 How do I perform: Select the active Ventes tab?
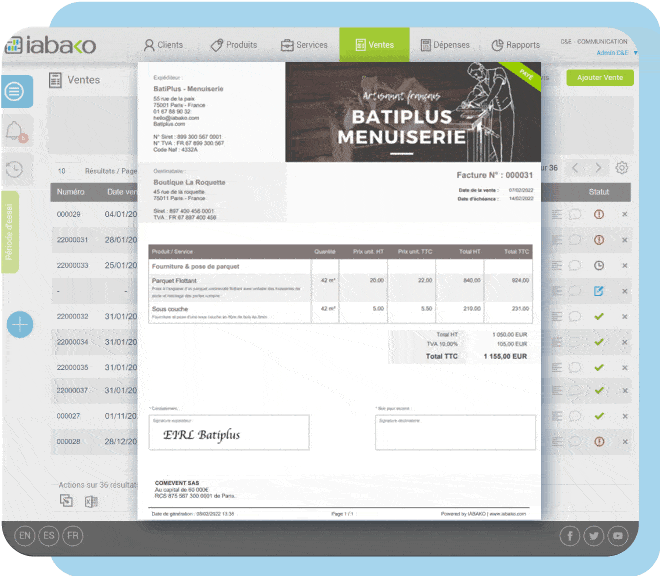point(374,45)
